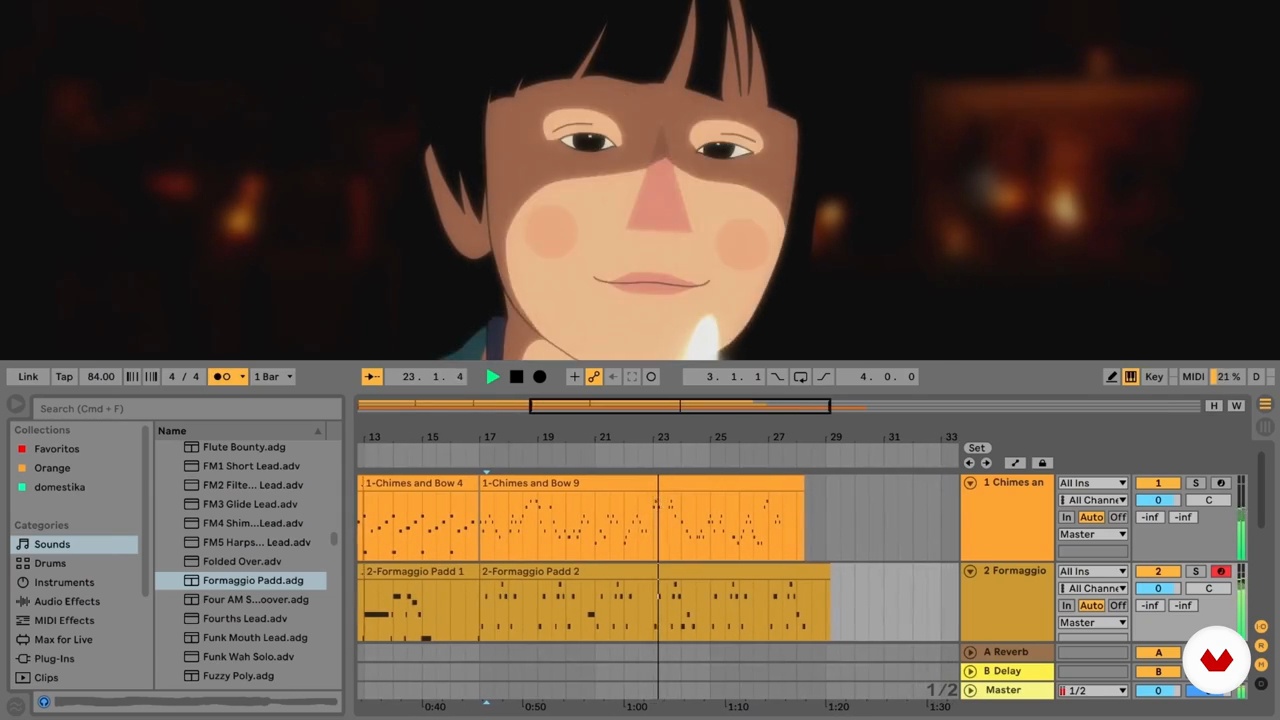Click the Arrangement Record button
The width and height of the screenshot is (1280, 720).
click(540, 377)
